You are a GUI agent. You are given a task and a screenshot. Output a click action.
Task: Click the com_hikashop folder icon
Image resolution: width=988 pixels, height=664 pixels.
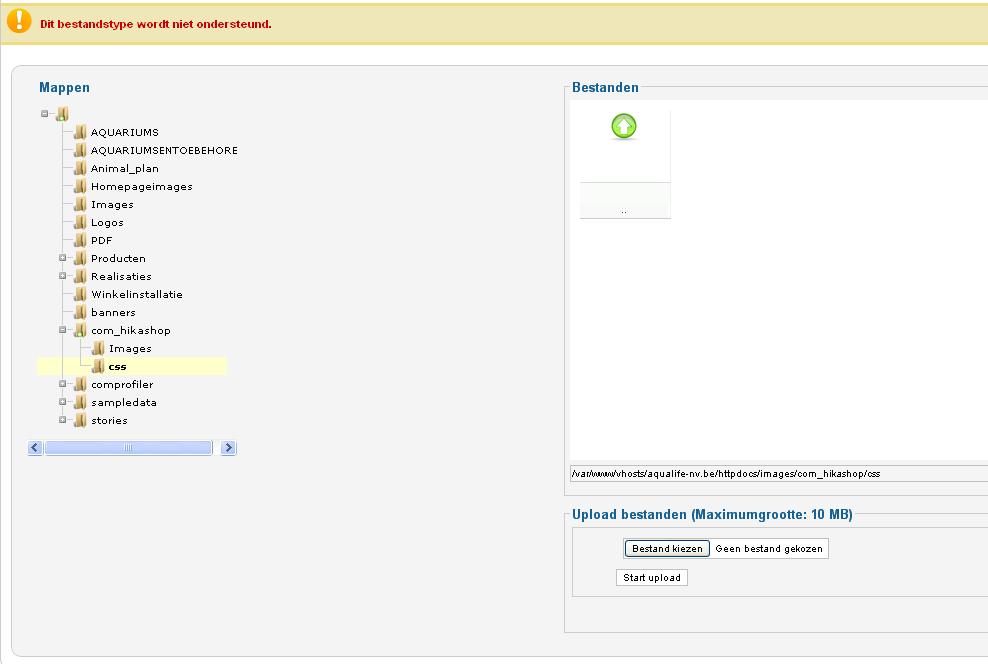[x=80, y=330]
